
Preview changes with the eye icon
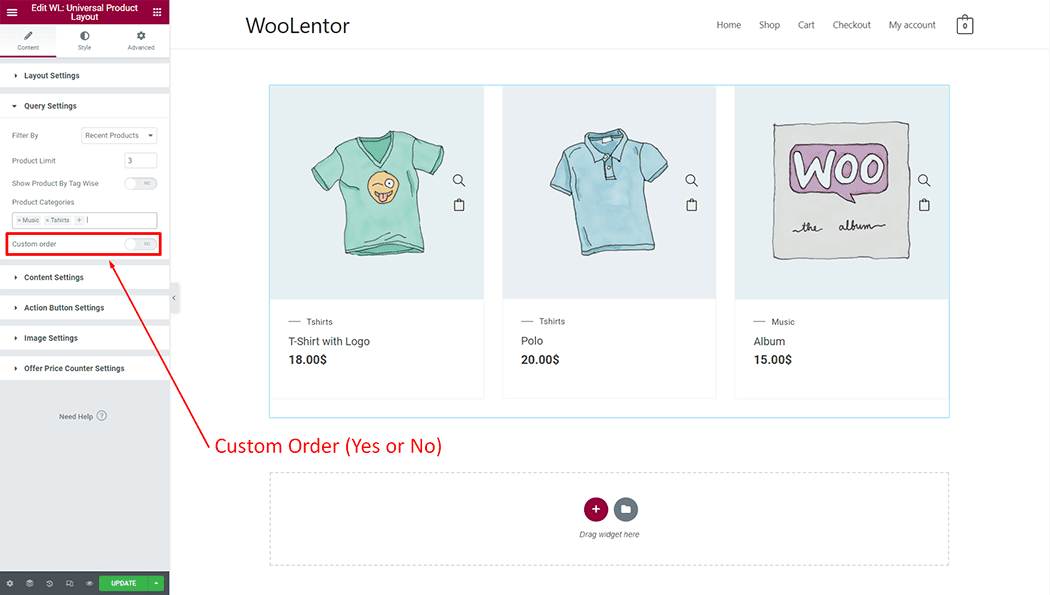(89, 583)
